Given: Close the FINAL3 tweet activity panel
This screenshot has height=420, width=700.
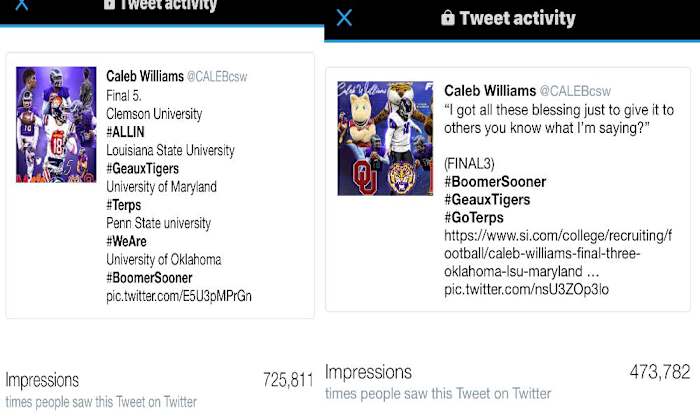Looking at the screenshot, I should click(x=344, y=18).
